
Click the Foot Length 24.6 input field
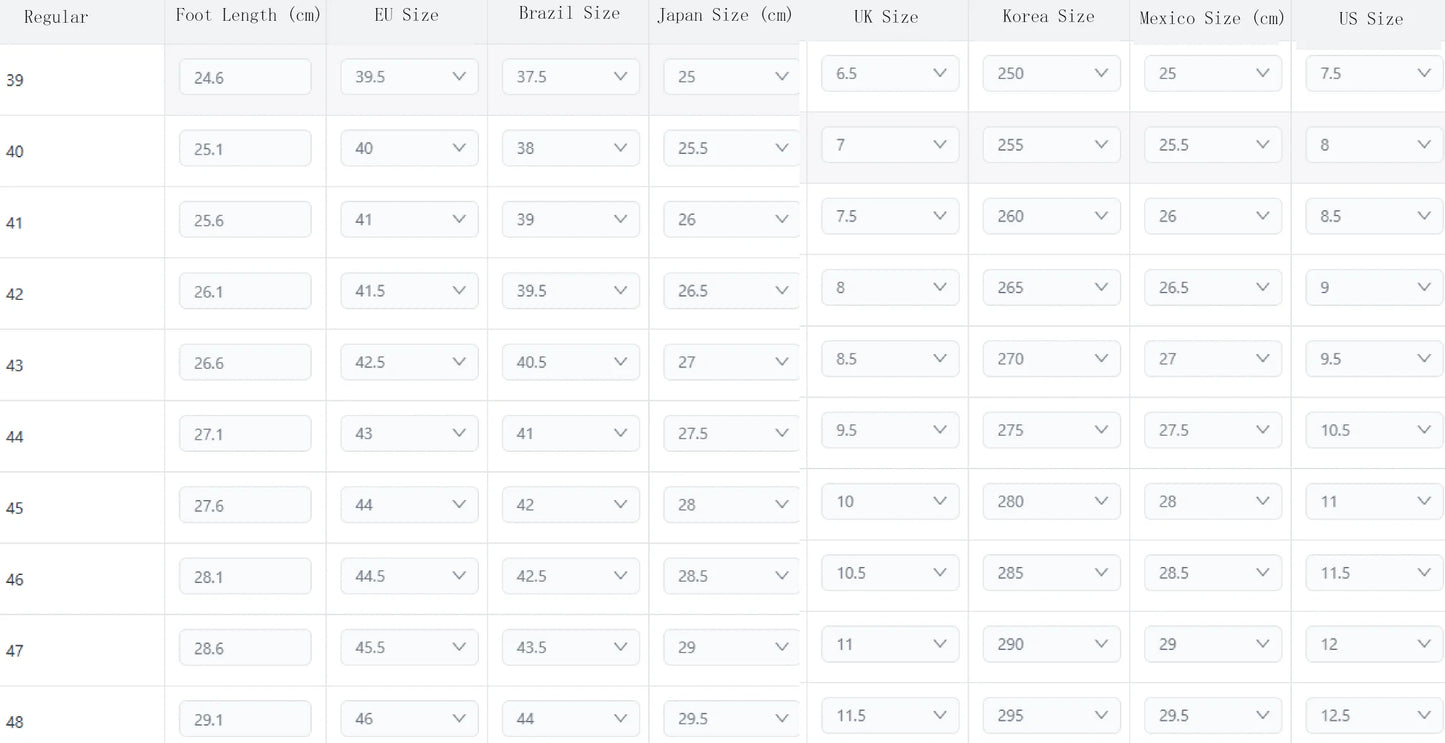click(245, 77)
